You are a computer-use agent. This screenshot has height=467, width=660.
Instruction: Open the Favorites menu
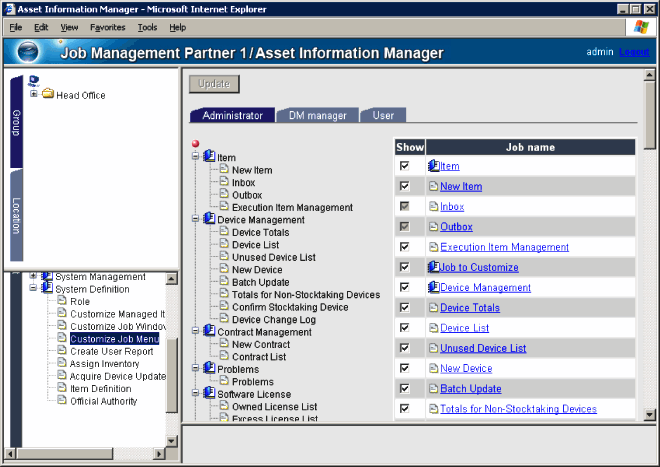pos(107,27)
